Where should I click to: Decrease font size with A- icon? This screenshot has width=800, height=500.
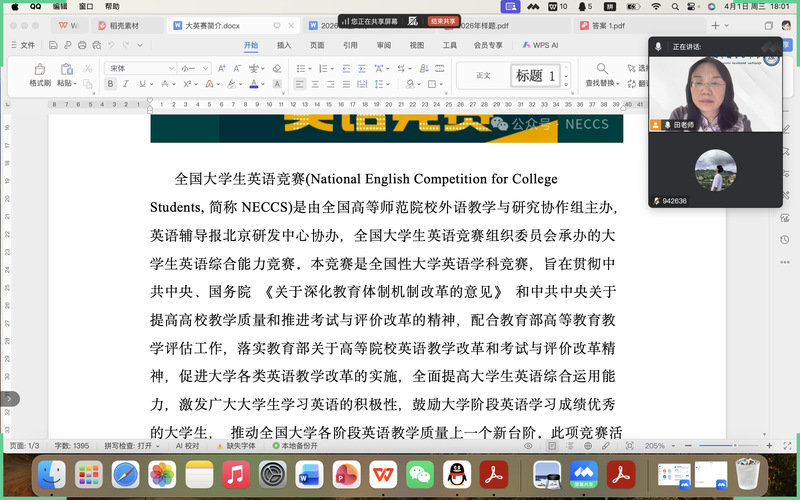click(237, 68)
